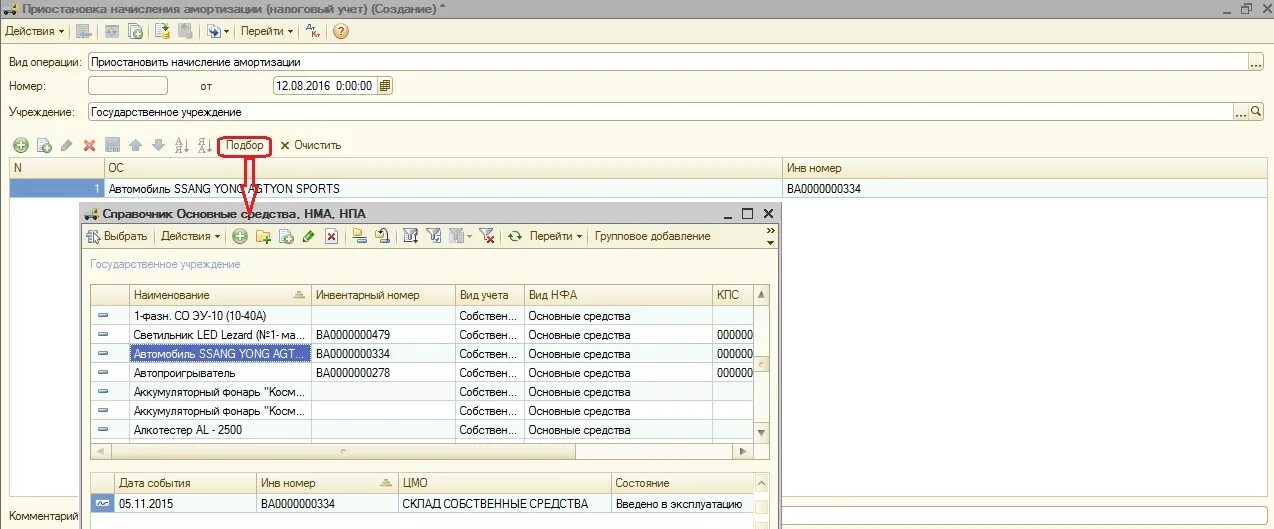Click the Подбор button
The height and width of the screenshot is (529, 1274).
click(245, 145)
